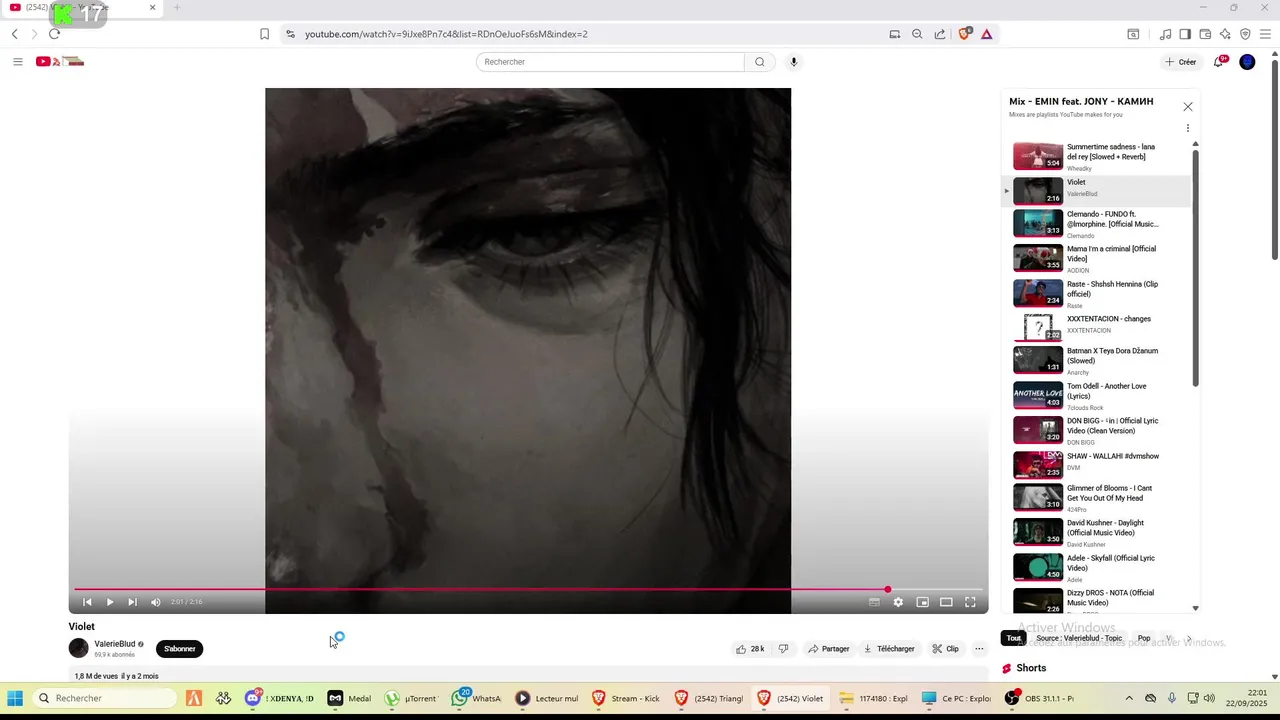Screen dimensions: 1280x720
Task: Open the ValerieBlud channel link
Action: tap(114, 644)
